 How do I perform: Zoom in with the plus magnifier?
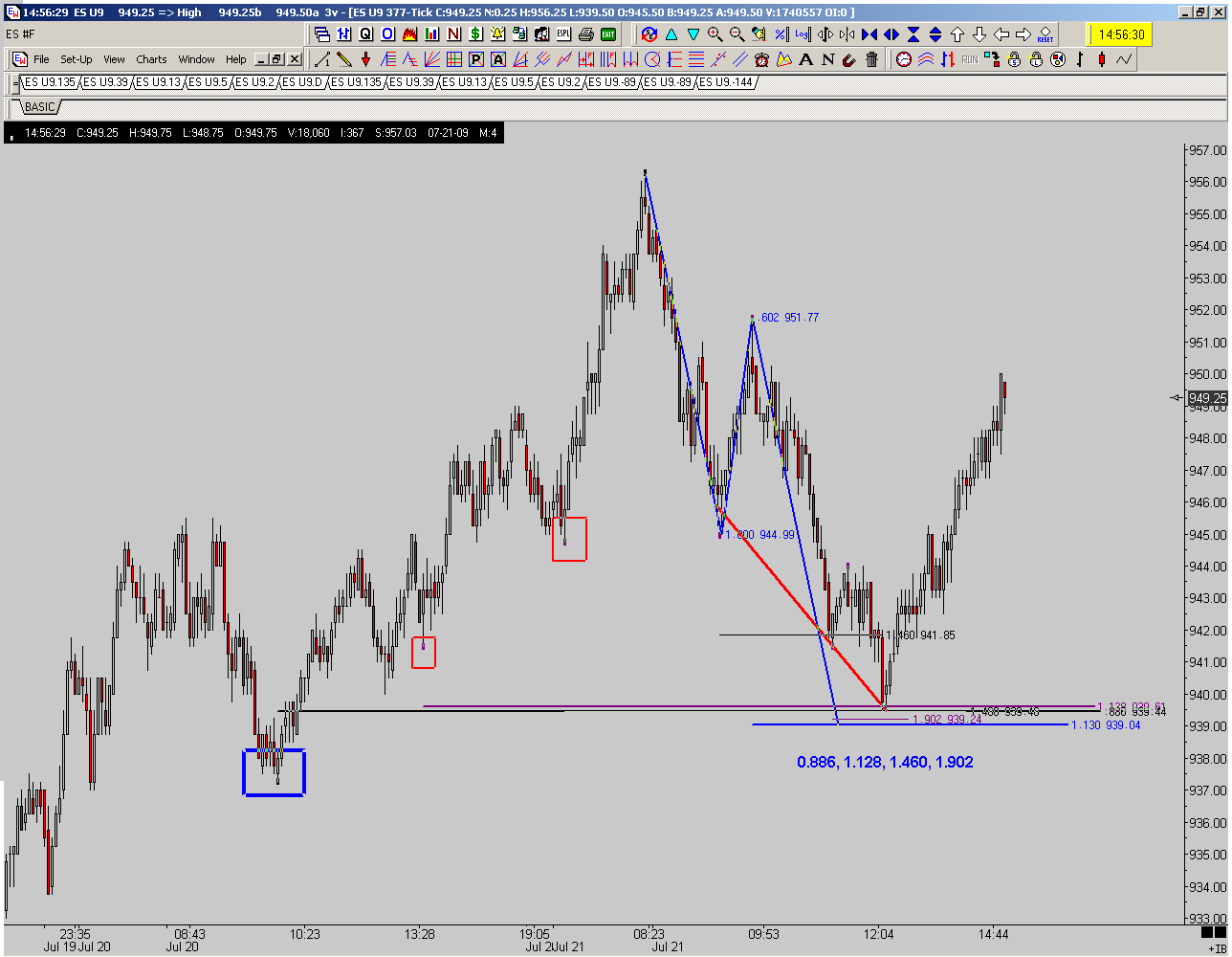[715, 34]
